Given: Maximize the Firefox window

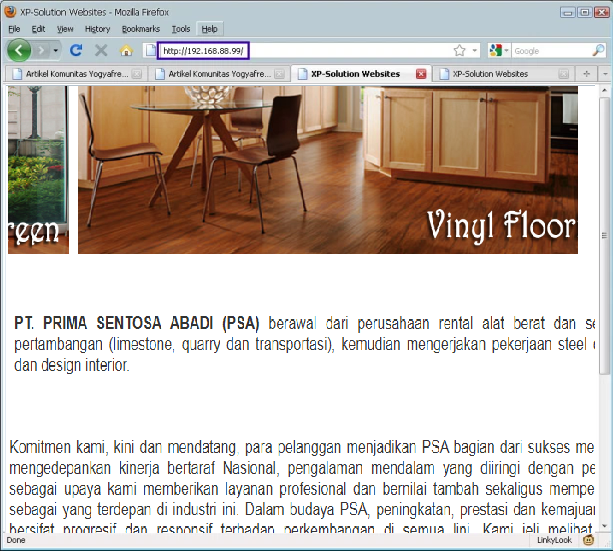Looking at the screenshot, I should coord(584,12).
